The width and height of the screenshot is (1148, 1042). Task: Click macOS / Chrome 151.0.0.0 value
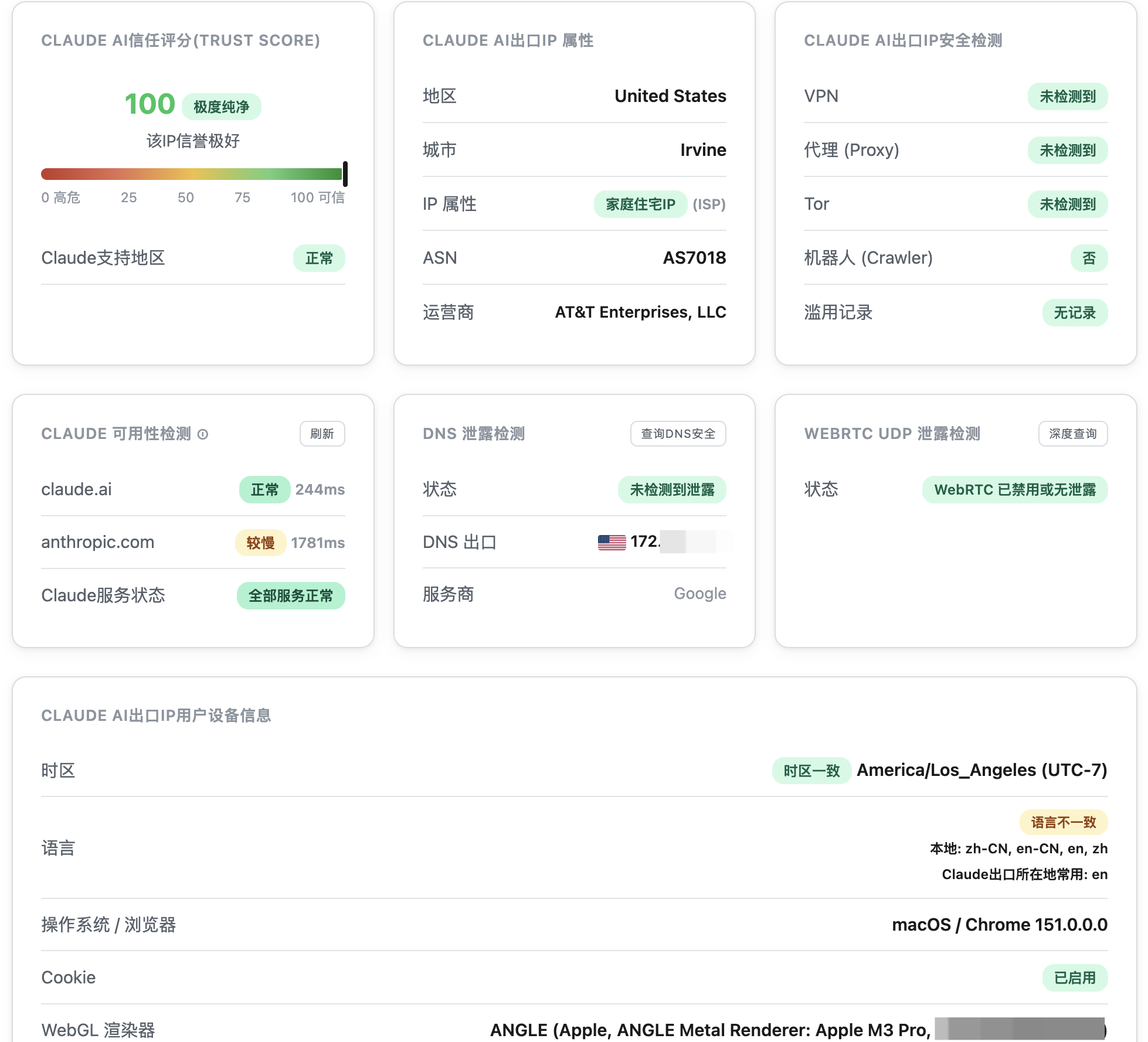[x=1000, y=925]
